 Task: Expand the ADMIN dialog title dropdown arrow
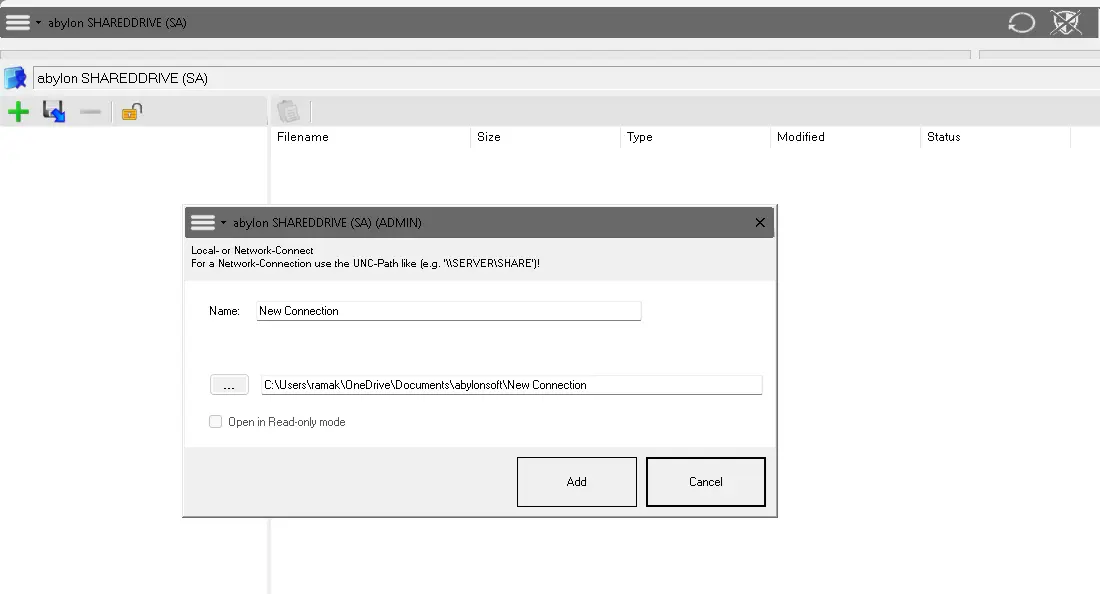[x=224, y=223]
